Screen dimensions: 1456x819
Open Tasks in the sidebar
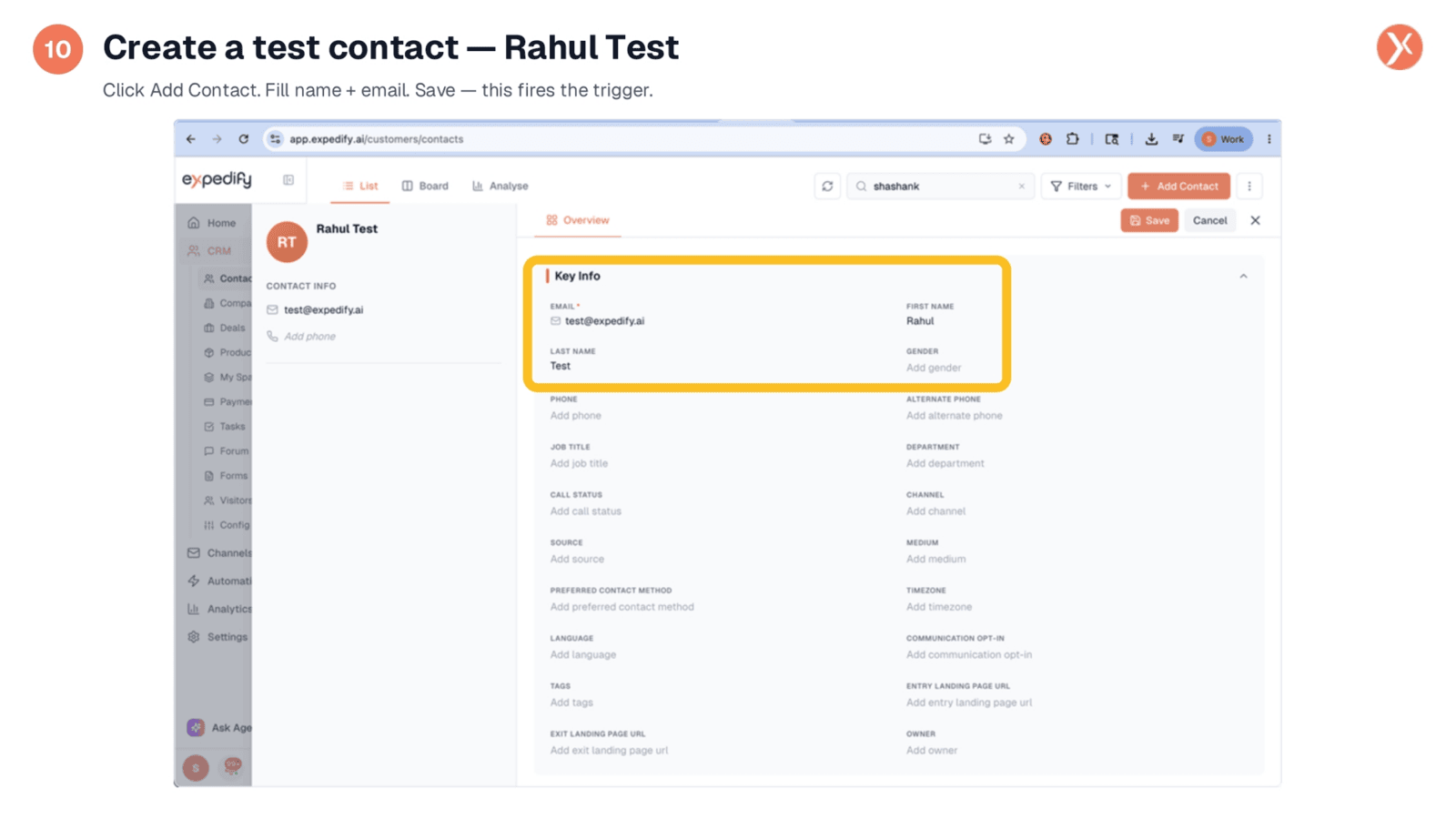click(225, 426)
